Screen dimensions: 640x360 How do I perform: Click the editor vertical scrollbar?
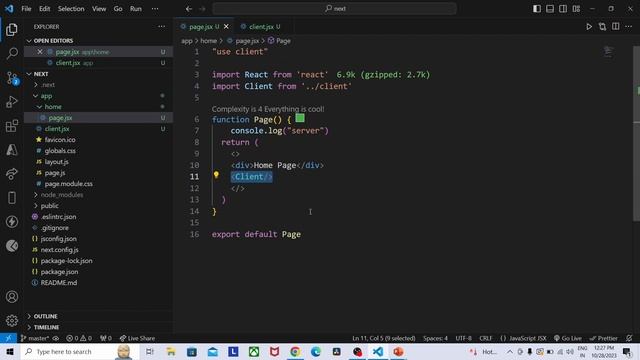(636, 133)
